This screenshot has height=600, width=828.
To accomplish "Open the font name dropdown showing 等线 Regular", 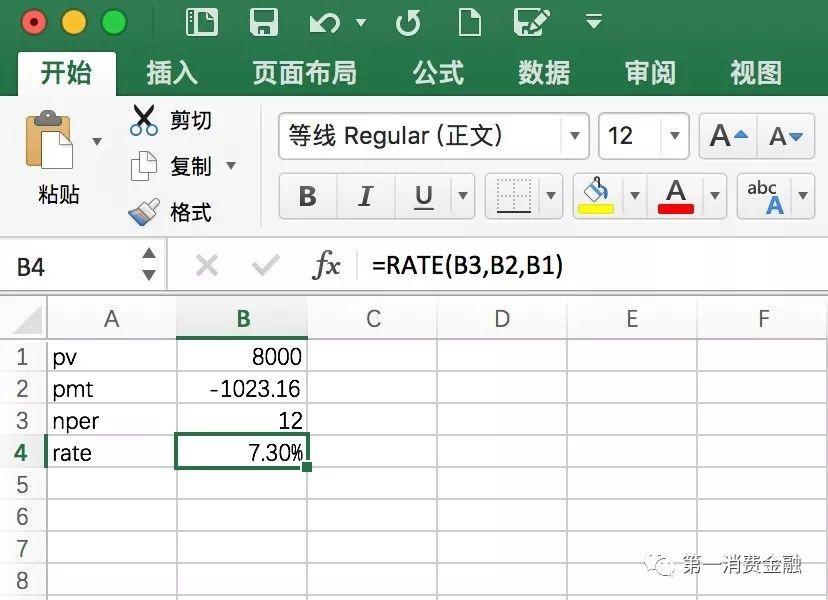I will (x=575, y=135).
